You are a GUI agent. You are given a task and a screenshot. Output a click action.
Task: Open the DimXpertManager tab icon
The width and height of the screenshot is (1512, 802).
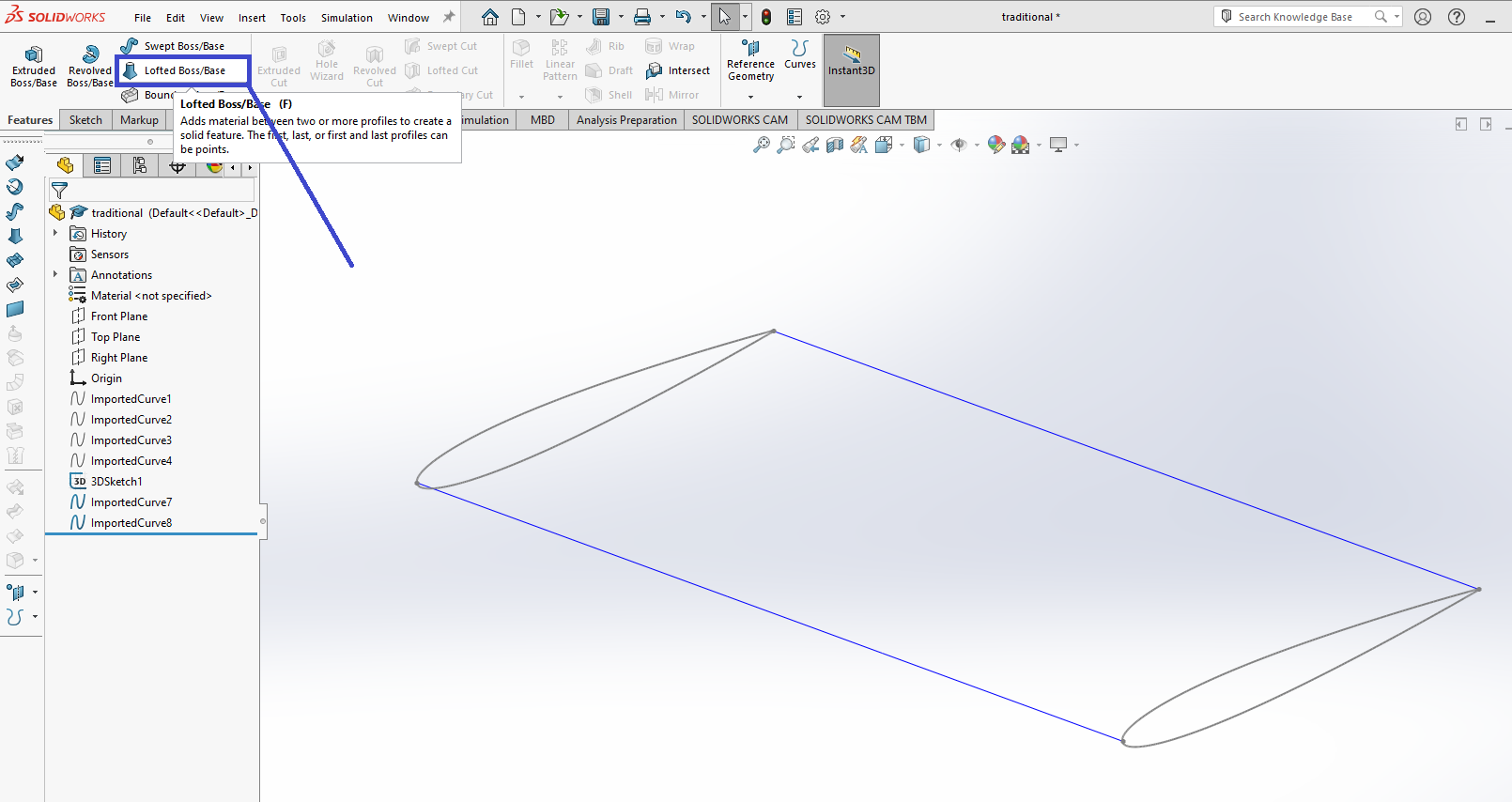pos(177,166)
